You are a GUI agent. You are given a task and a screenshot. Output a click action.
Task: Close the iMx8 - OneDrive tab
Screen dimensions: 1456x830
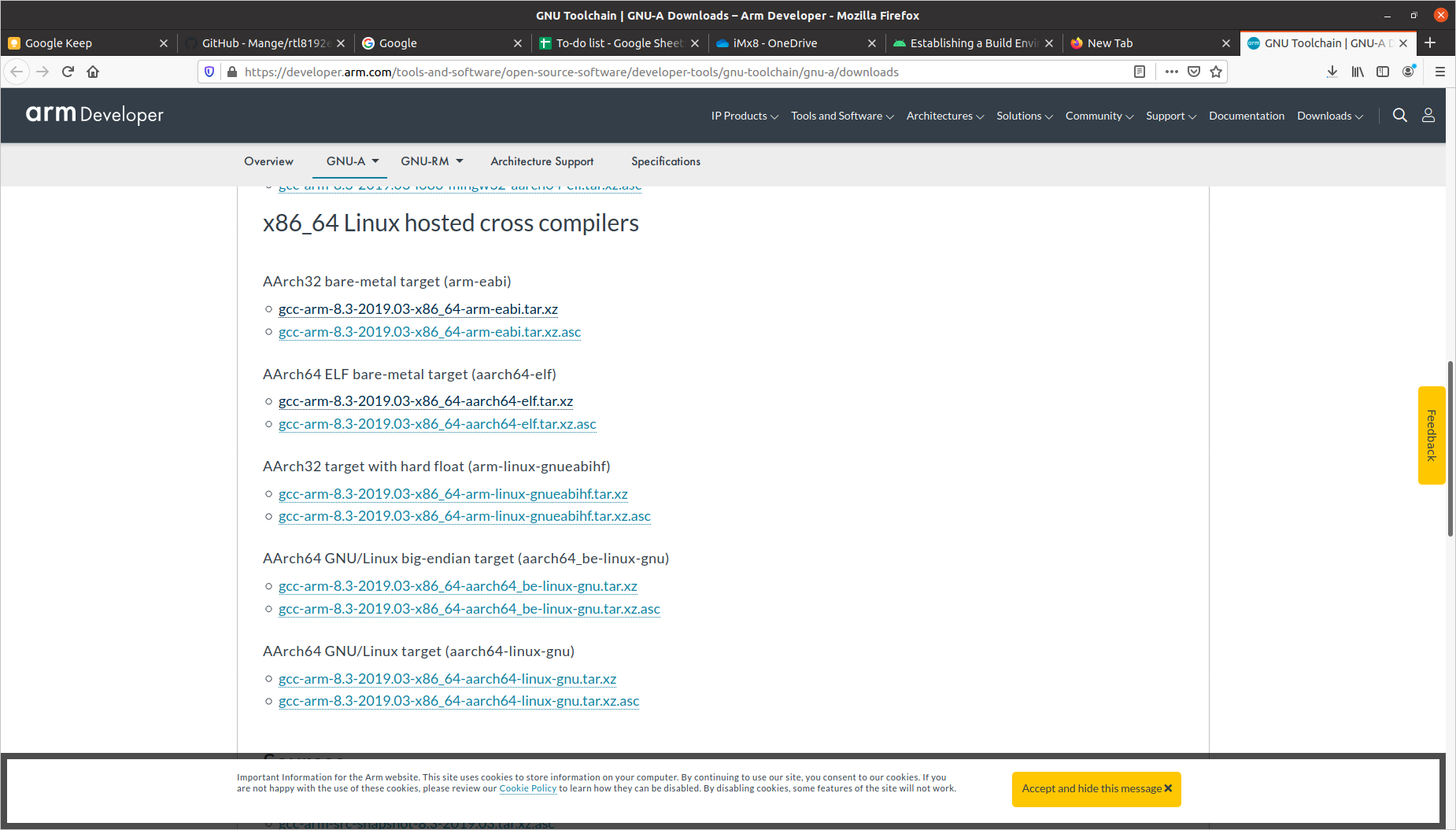[872, 43]
